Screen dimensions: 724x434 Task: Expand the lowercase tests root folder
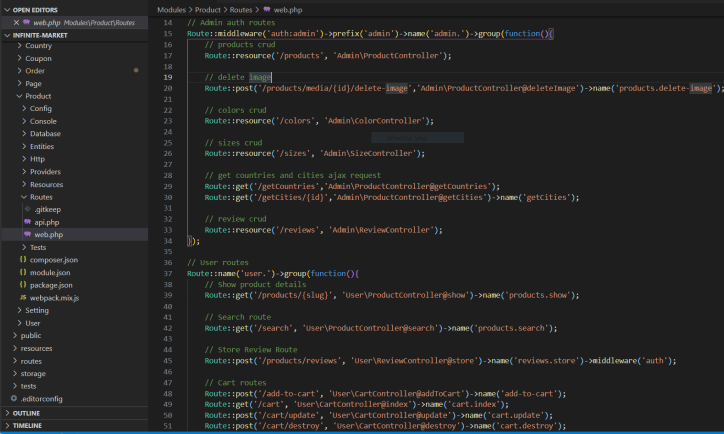[15, 386]
